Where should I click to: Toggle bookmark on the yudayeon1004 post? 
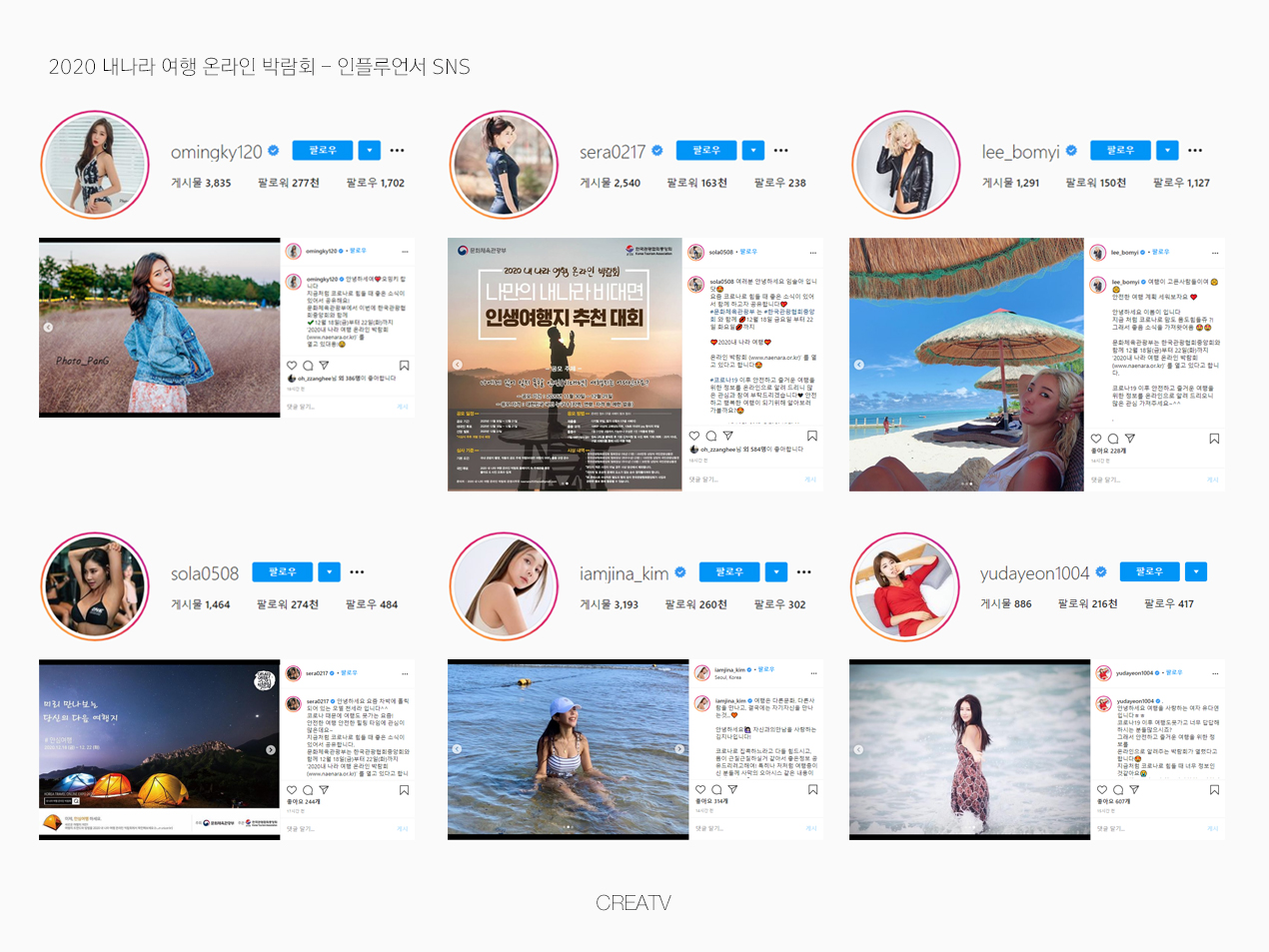click(1214, 789)
